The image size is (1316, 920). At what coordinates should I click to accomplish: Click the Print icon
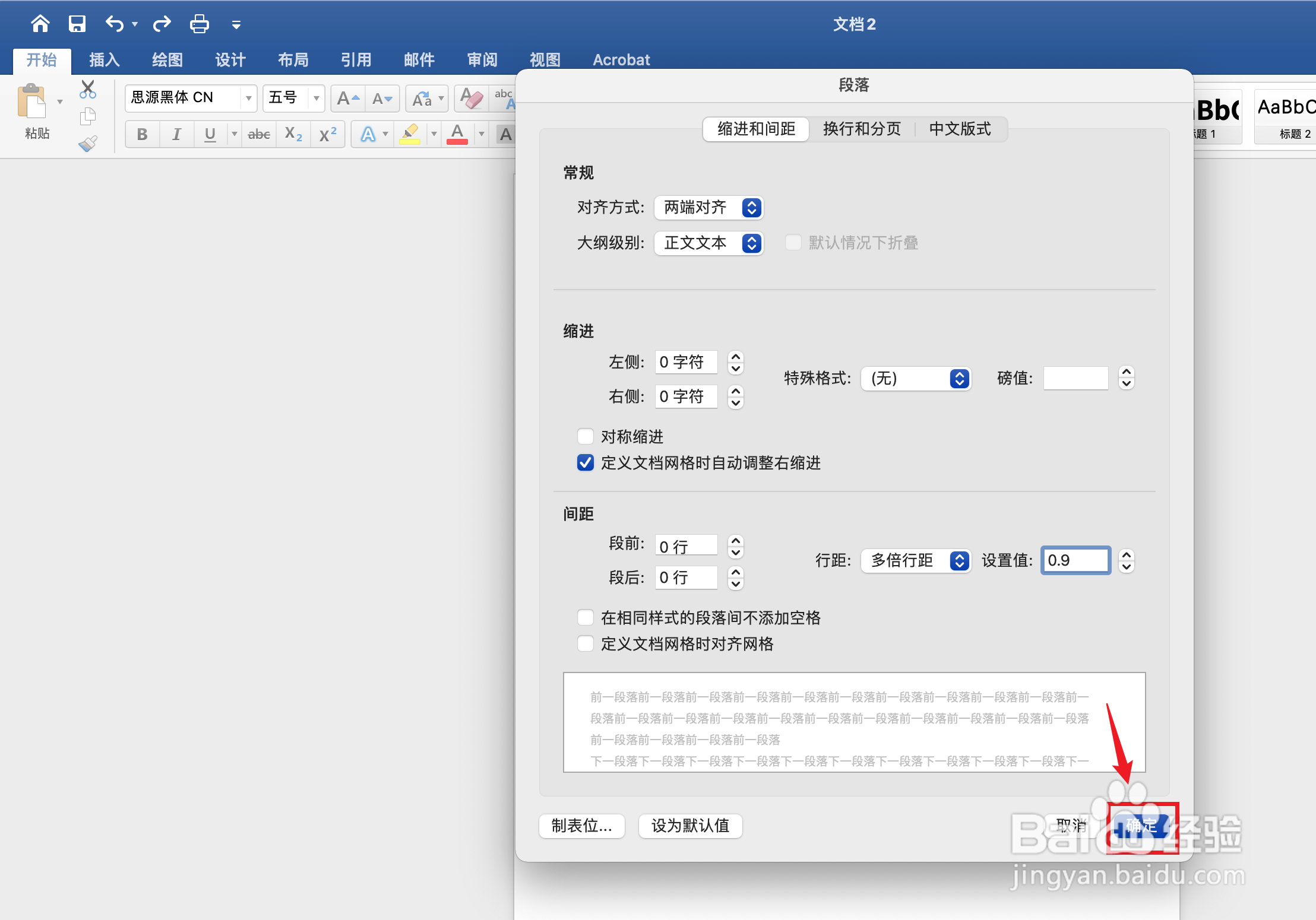(x=199, y=24)
